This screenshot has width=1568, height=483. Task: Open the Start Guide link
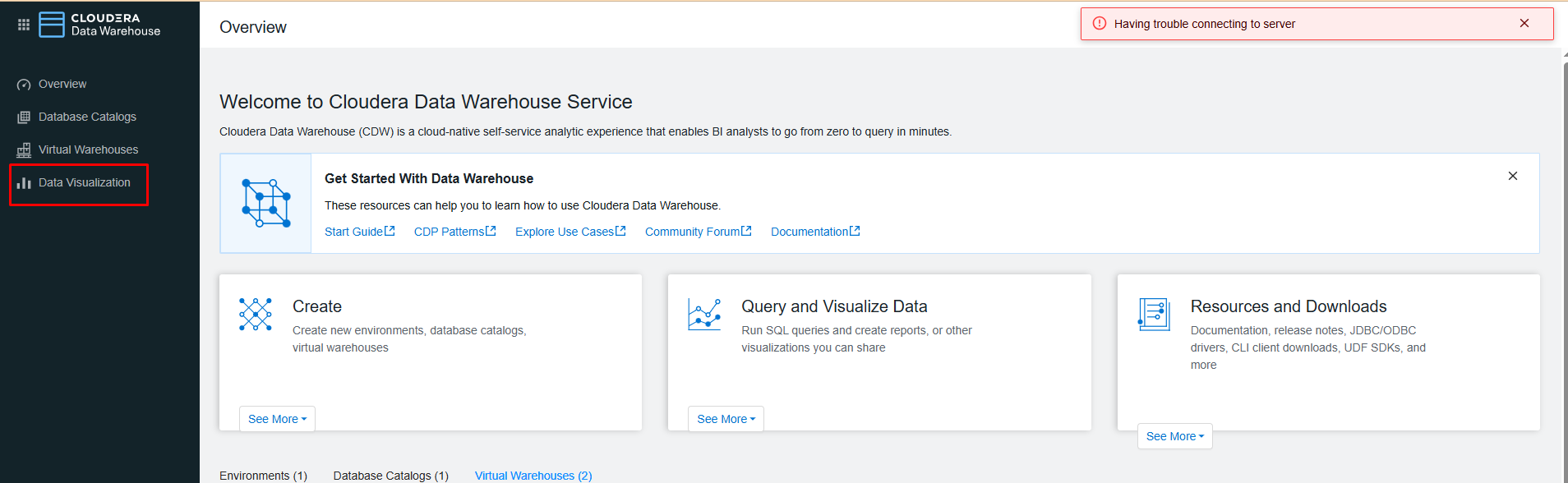[354, 232]
